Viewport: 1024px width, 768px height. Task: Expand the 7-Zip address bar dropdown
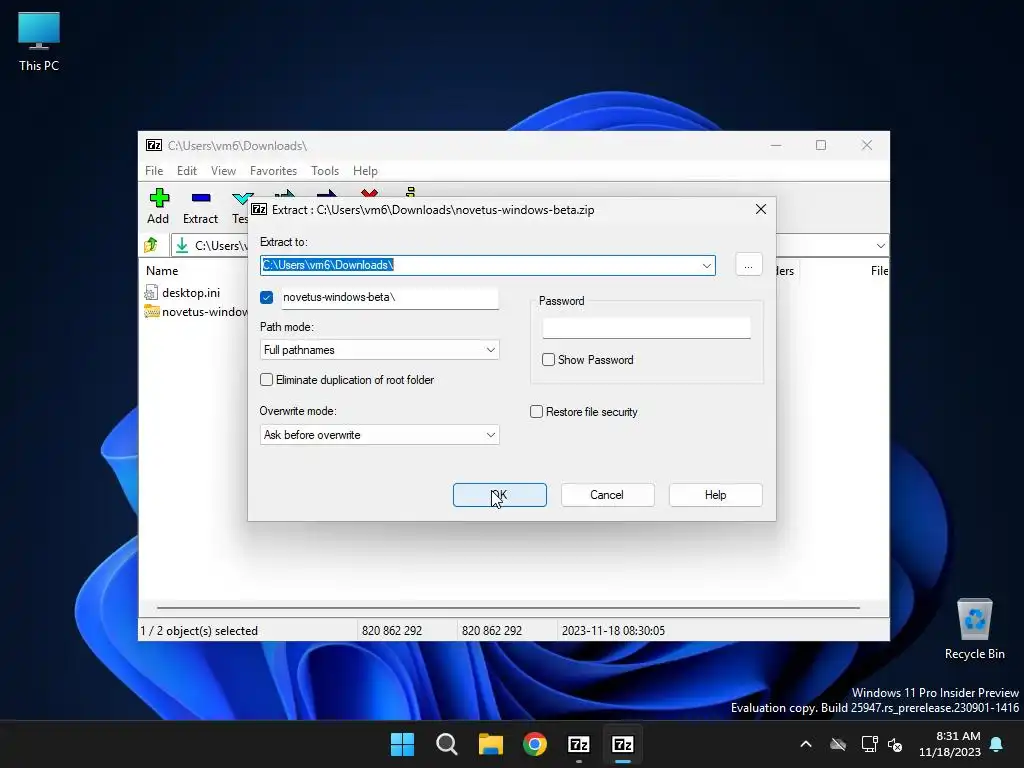click(x=880, y=246)
